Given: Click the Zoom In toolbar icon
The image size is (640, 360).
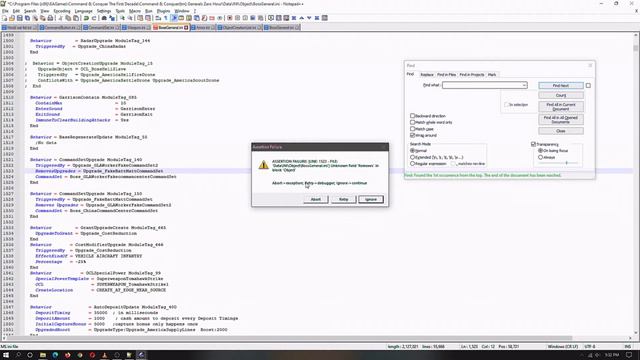Looking at the screenshot, I should coord(122,18).
